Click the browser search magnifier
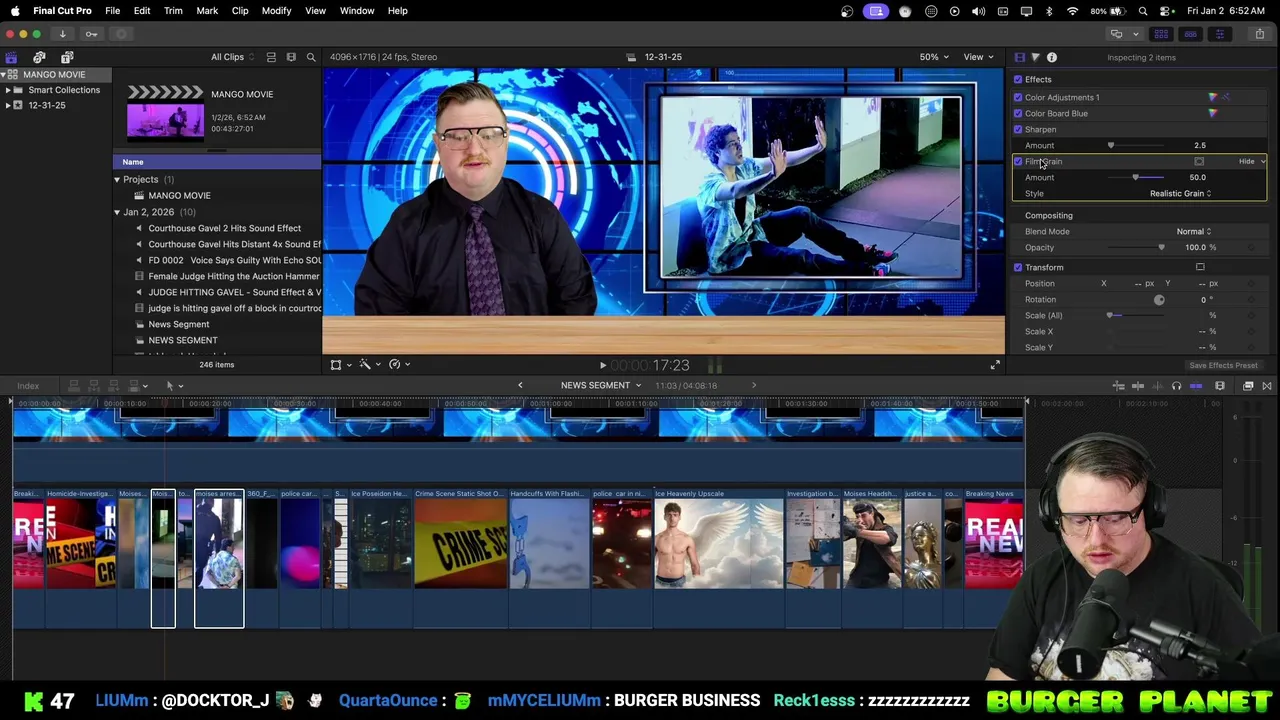 click(311, 57)
